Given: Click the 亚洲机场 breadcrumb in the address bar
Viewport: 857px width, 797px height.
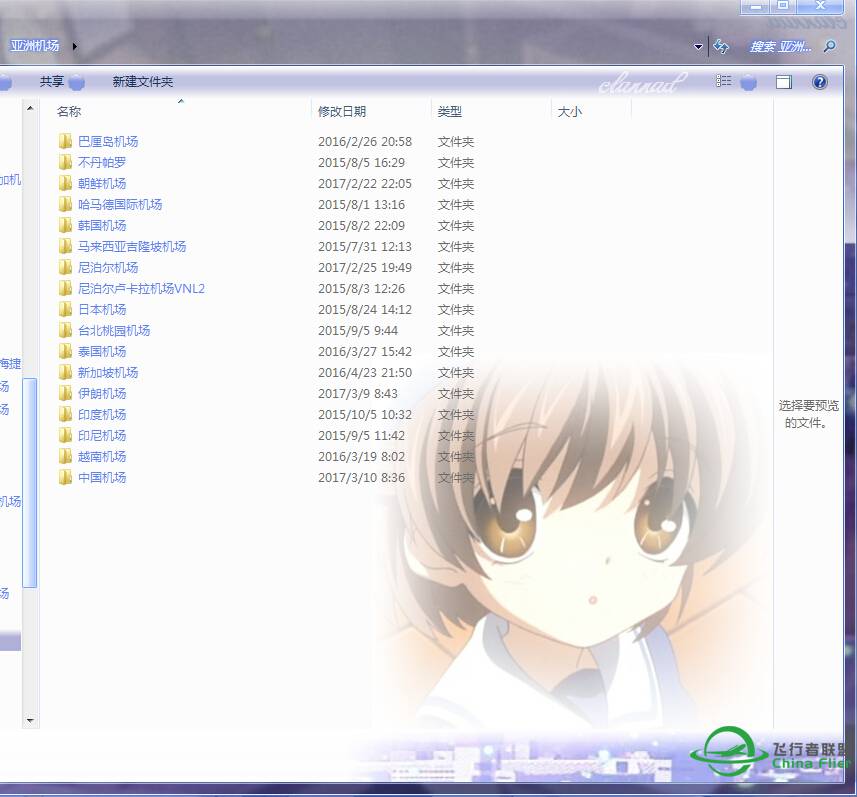Looking at the screenshot, I should (x=35, y=46).
